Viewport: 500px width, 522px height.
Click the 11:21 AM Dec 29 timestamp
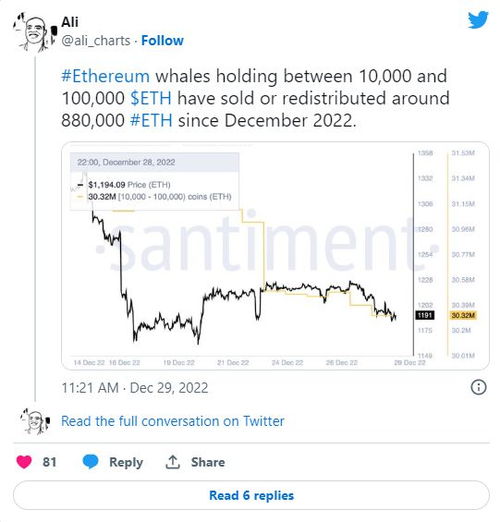[135, 388]
